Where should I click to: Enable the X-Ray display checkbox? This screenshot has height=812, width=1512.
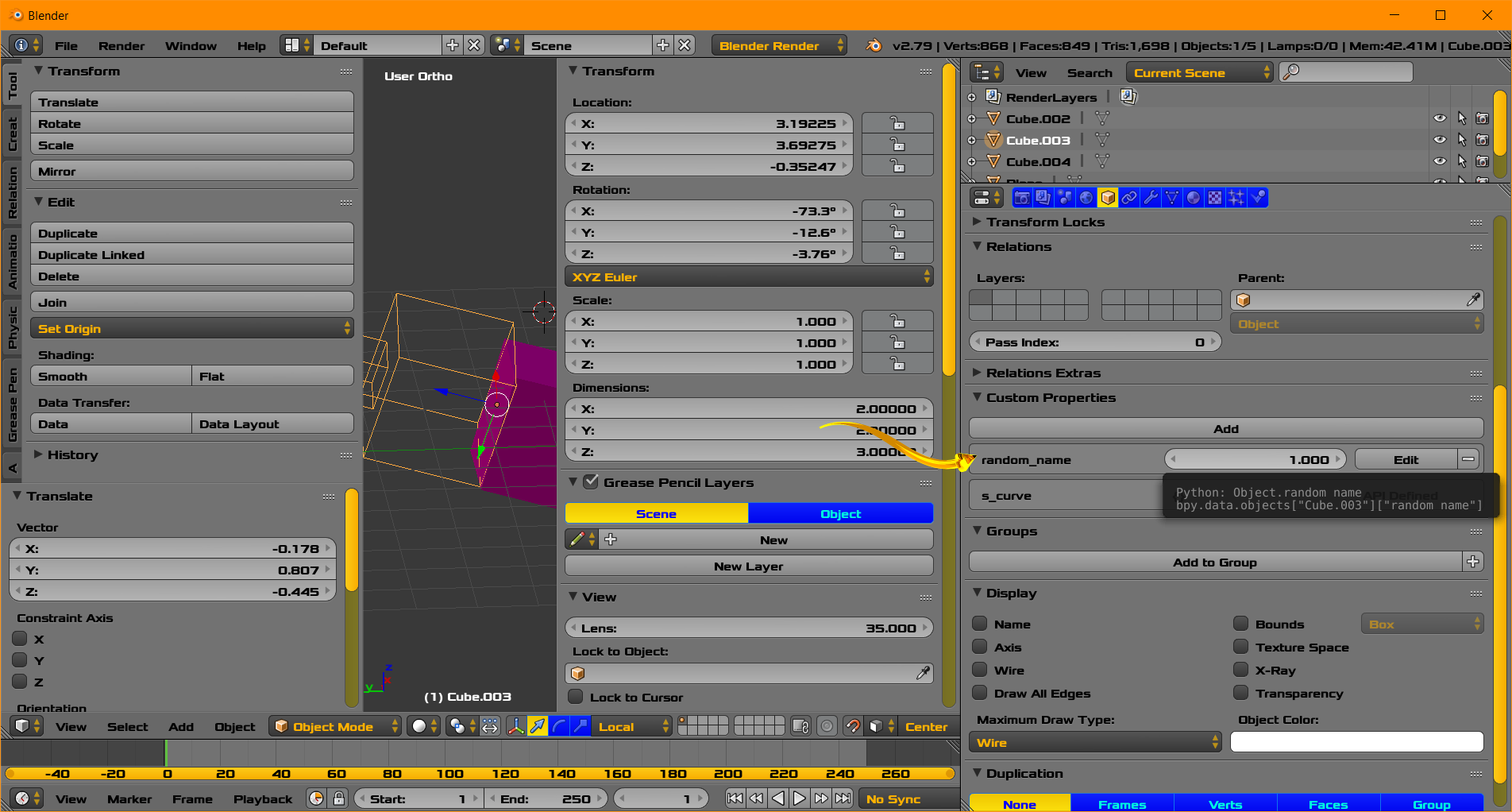(1241, 670)
